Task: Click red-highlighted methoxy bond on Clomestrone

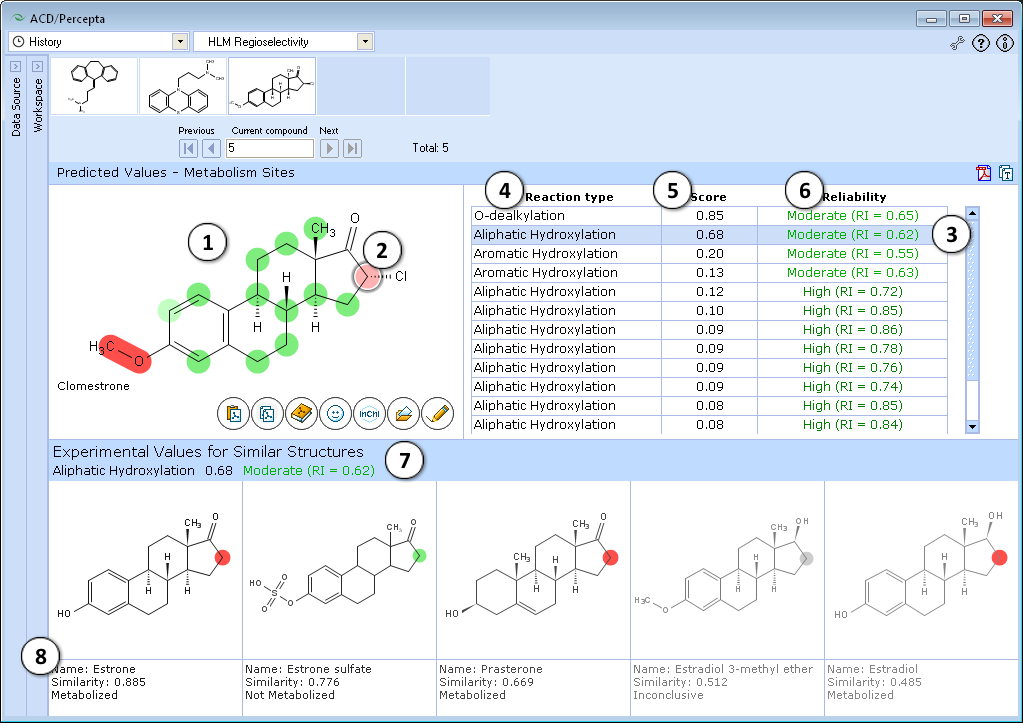Action: click(x=125, y=354)
